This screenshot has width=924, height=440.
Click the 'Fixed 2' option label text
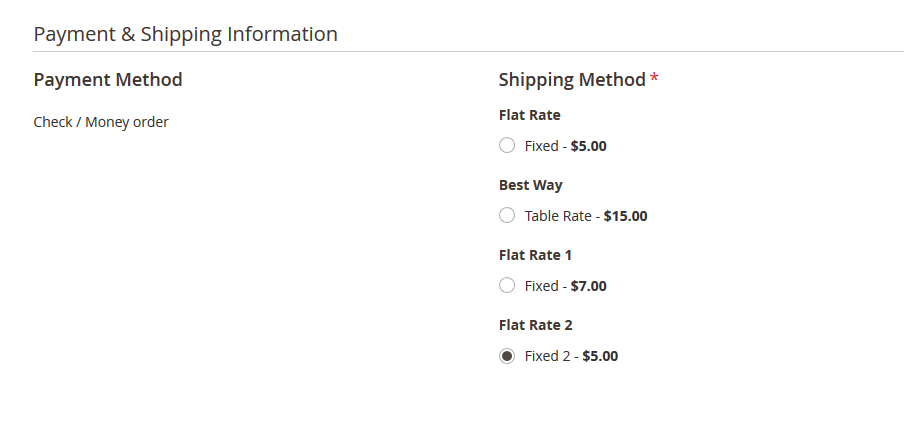(549, 356)
